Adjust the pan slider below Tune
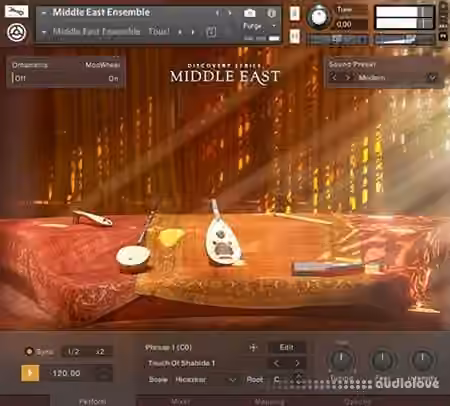Screen dimensions: 450x406 (337, 40)
